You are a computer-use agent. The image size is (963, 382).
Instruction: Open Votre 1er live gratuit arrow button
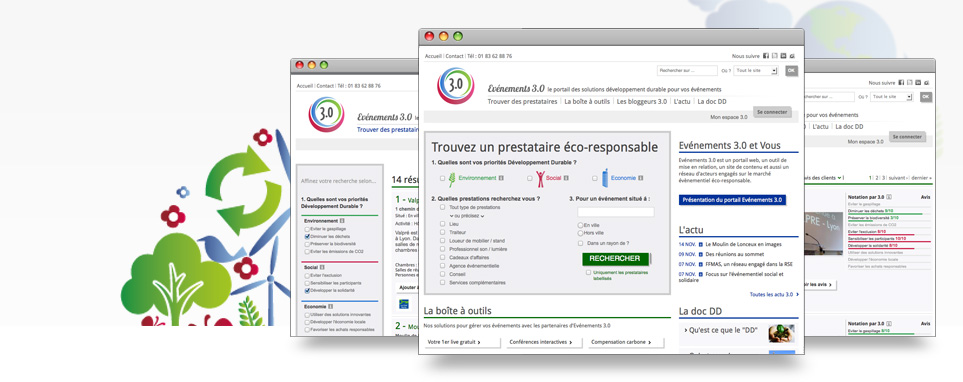[x=462, y=342]
